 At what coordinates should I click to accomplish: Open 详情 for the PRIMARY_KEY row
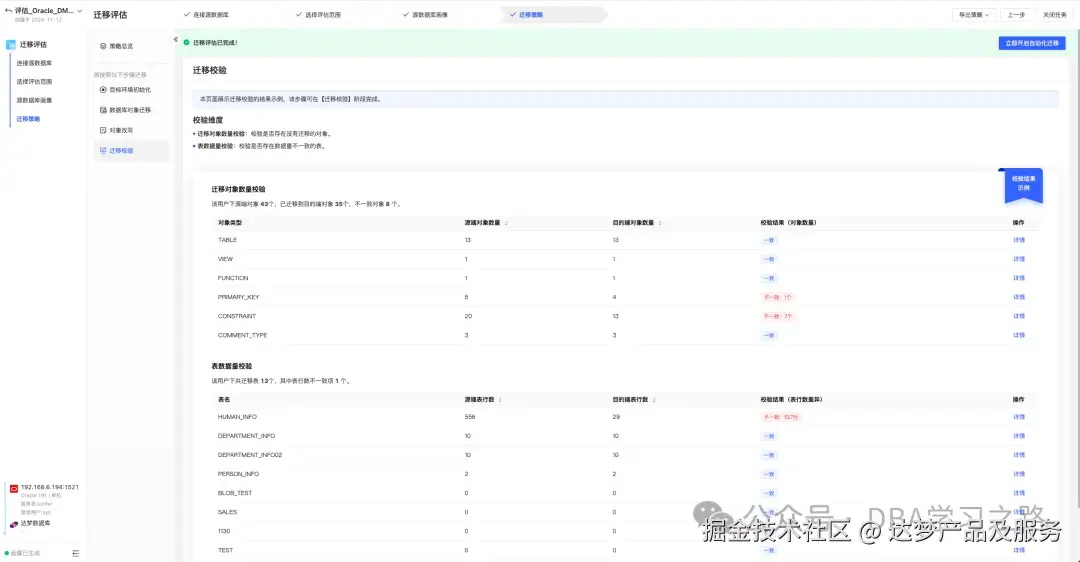pos(1019,298)
